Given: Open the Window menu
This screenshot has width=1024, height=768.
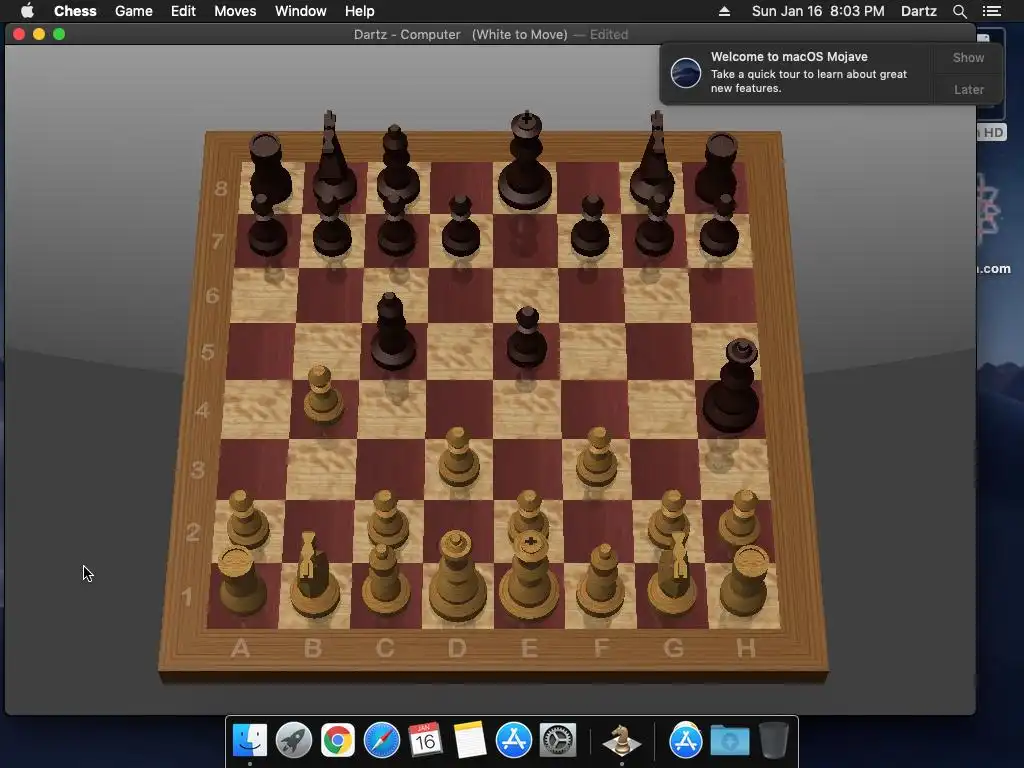Looking at the screenshot, I should pyautogui.click(x=300, y=11).
